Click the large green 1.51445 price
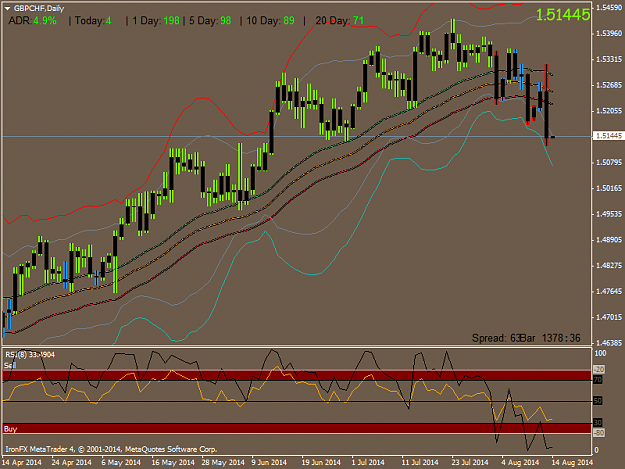 (x=563, y=15)
